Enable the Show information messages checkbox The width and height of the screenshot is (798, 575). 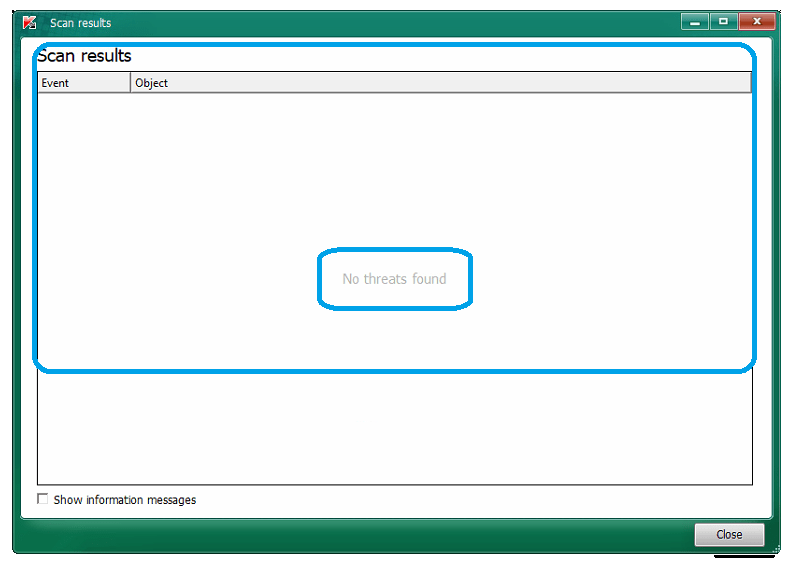[x=43, y=499]
